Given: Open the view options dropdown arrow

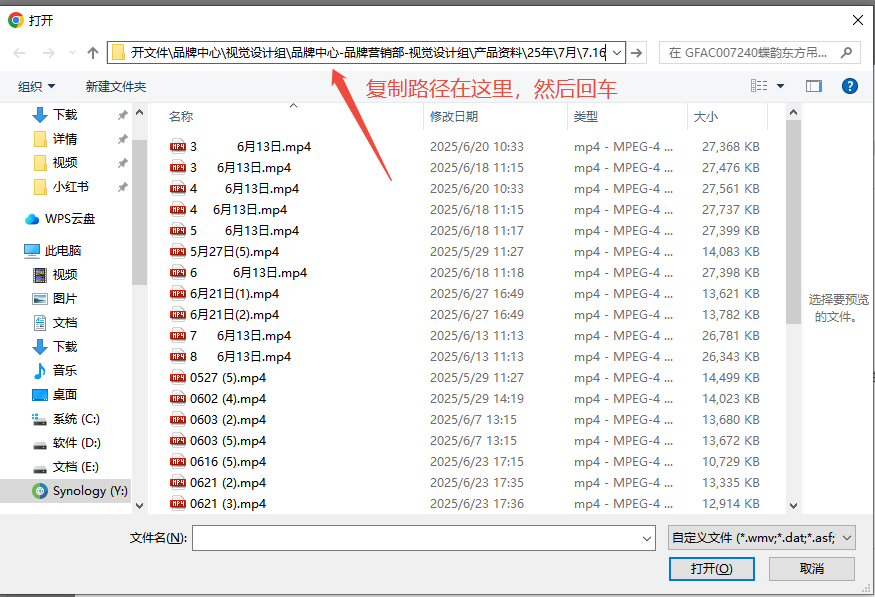Looking at the screenshot, I should [x=780, y=87].
